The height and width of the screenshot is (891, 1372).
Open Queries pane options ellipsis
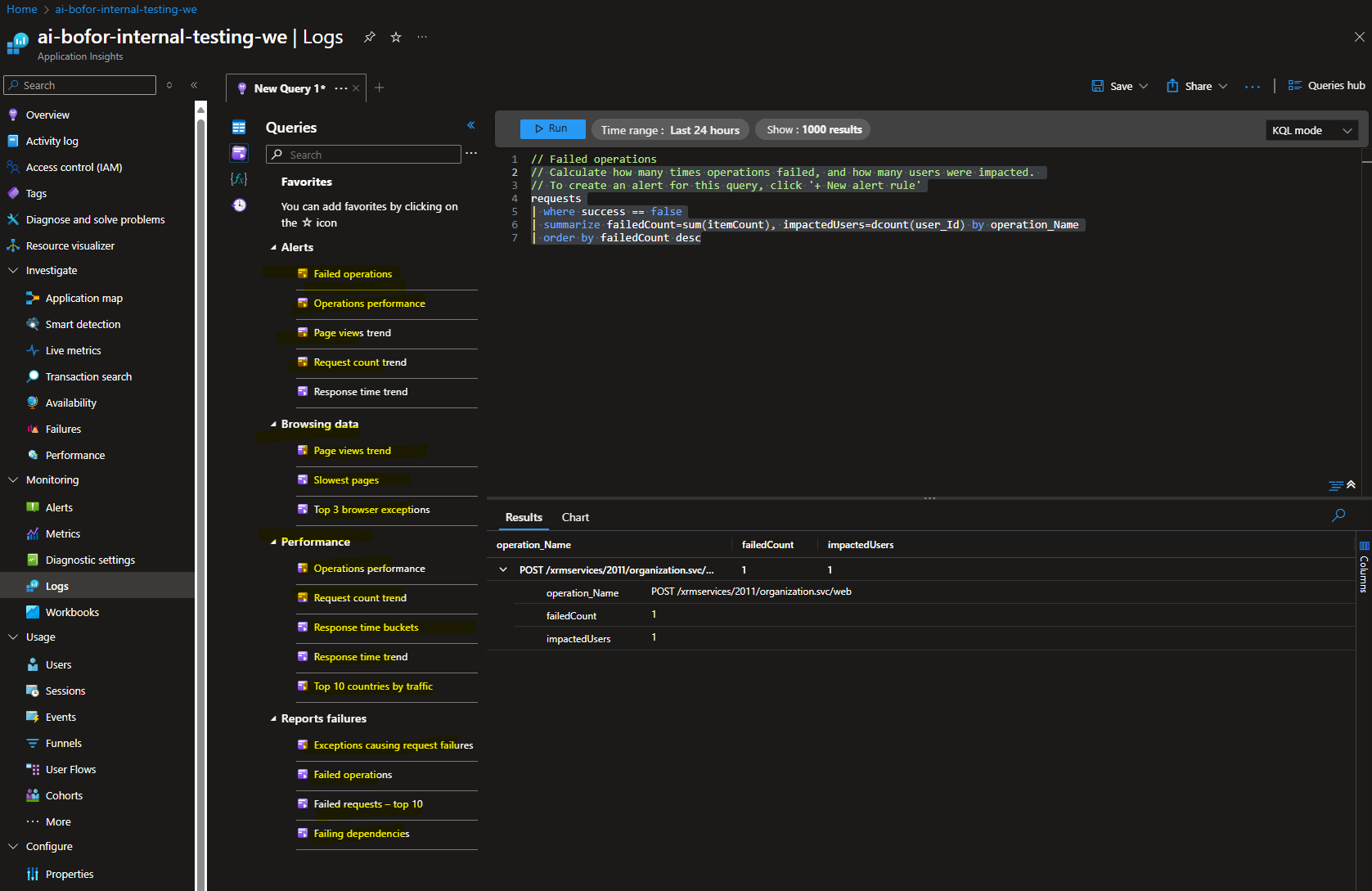tap(471, 153)
